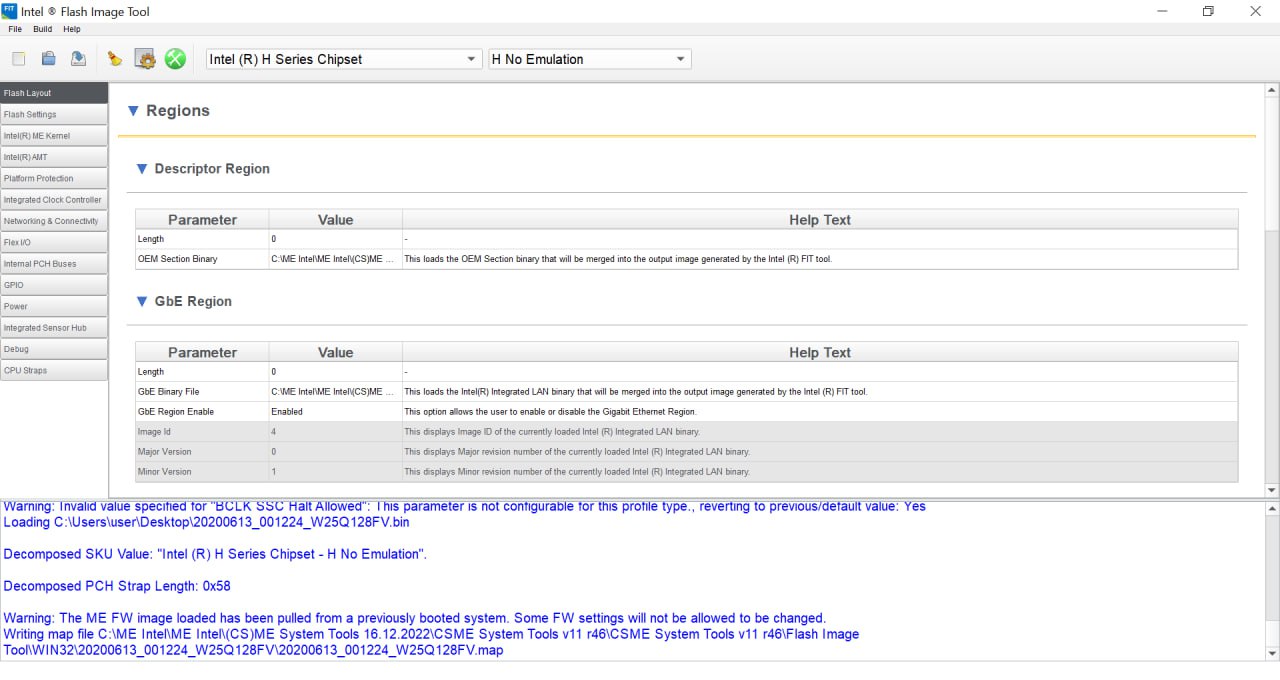Screen dimensions: 1280x680
Task: Click the GbE Region Help Text column header
Action: pyautogui.click(x=820, y=352)
